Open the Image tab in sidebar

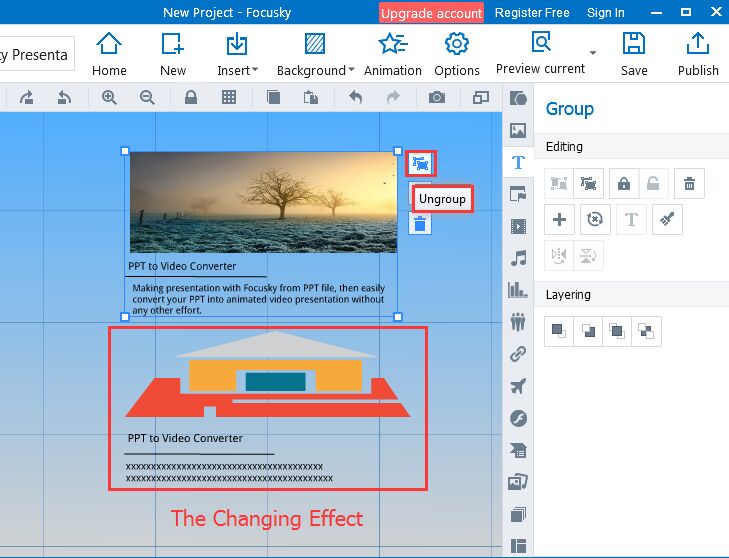518,130
